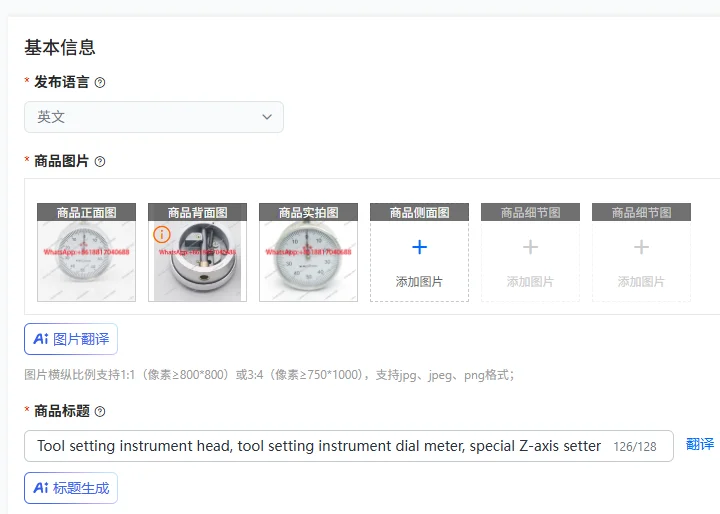Click the 商品正面图 header label
This screenshot has width=720, height=514.
86,213
